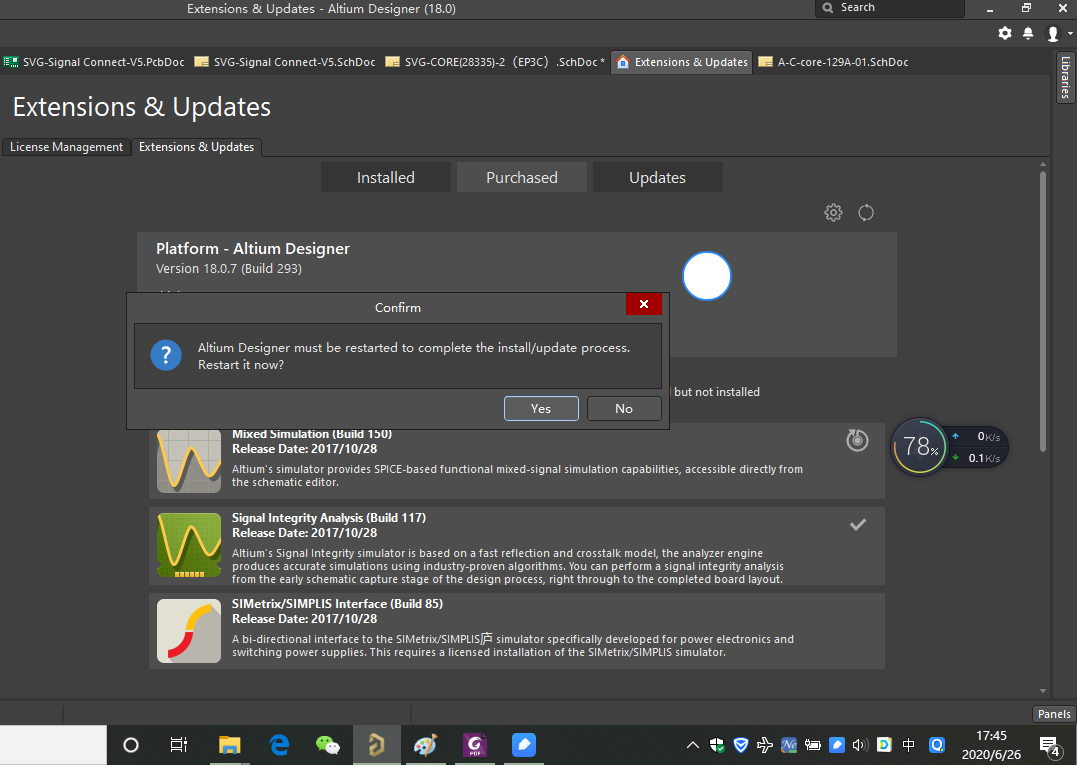
Task: Click the SIMetrix/SIMPLIS Interface extension thumbnail
Action: pos(189,630)
